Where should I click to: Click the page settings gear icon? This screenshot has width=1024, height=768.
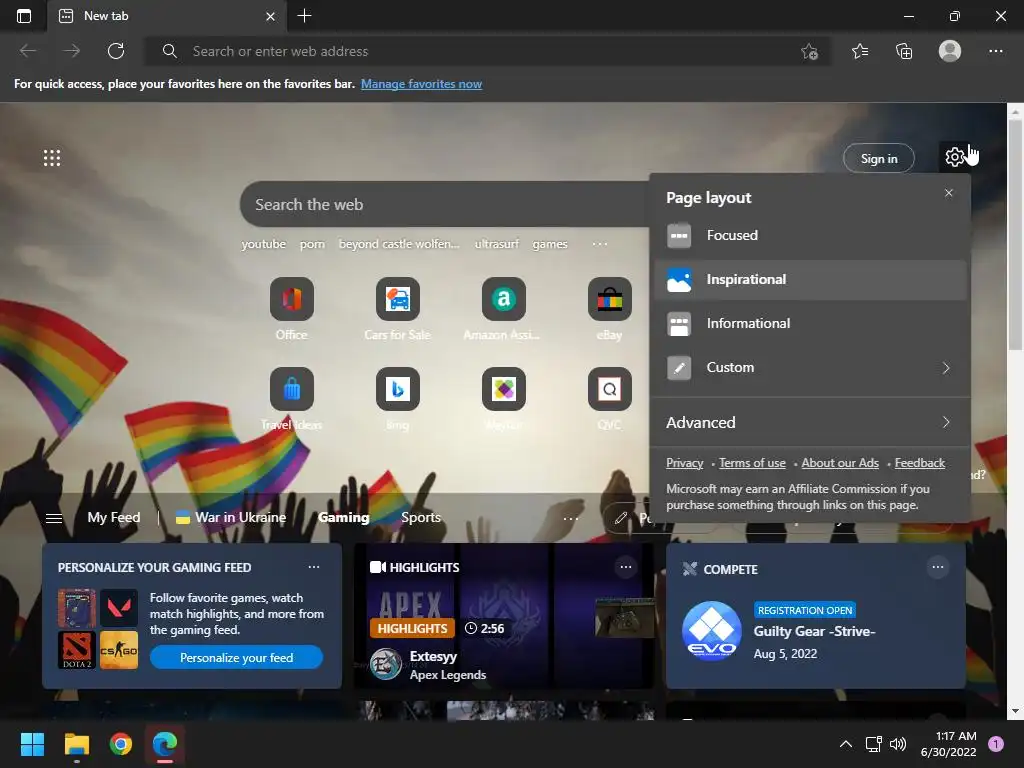coord(954,157)
